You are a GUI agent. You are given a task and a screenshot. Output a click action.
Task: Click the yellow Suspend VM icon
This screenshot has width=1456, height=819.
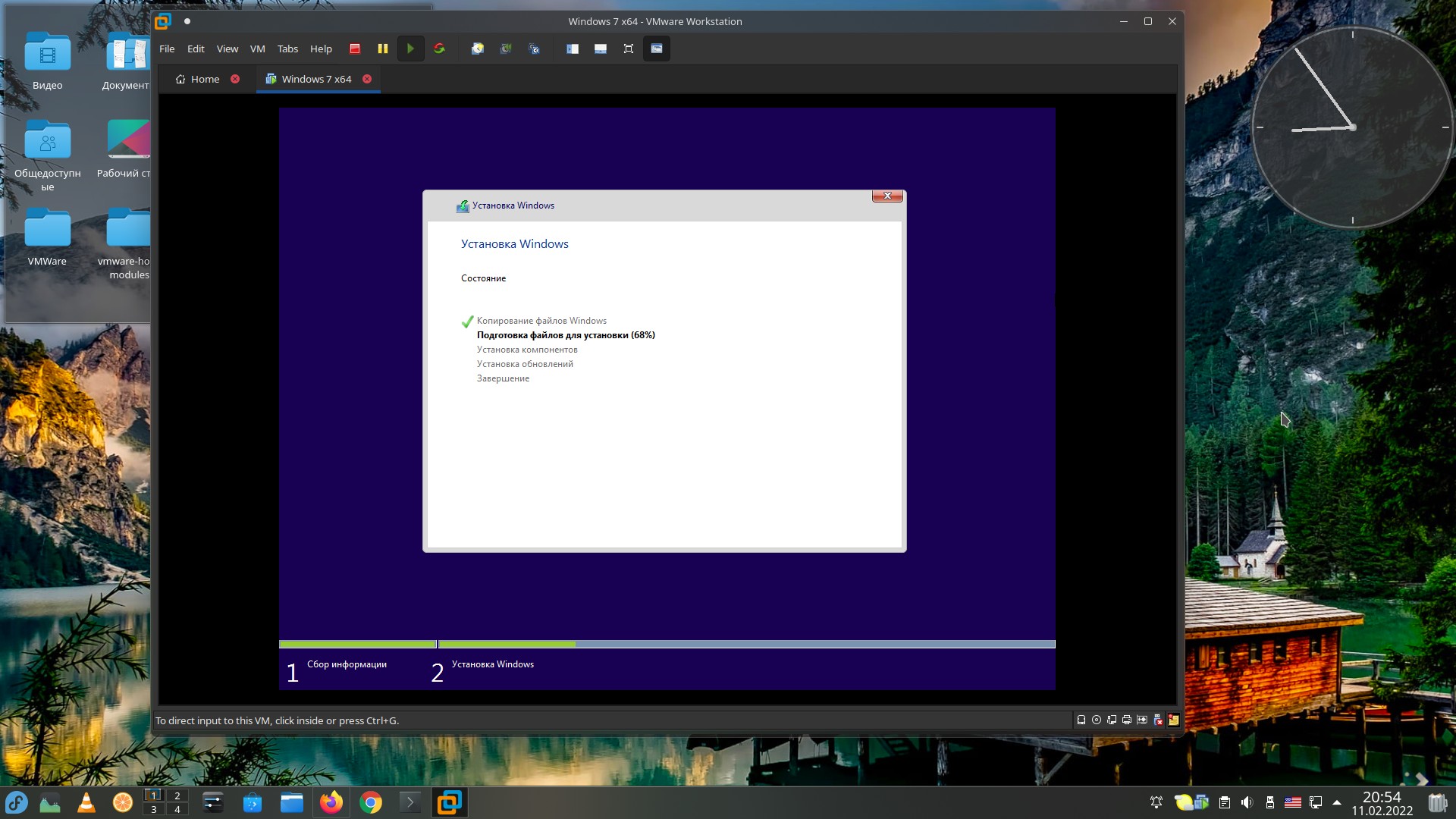tap(383, 49)
